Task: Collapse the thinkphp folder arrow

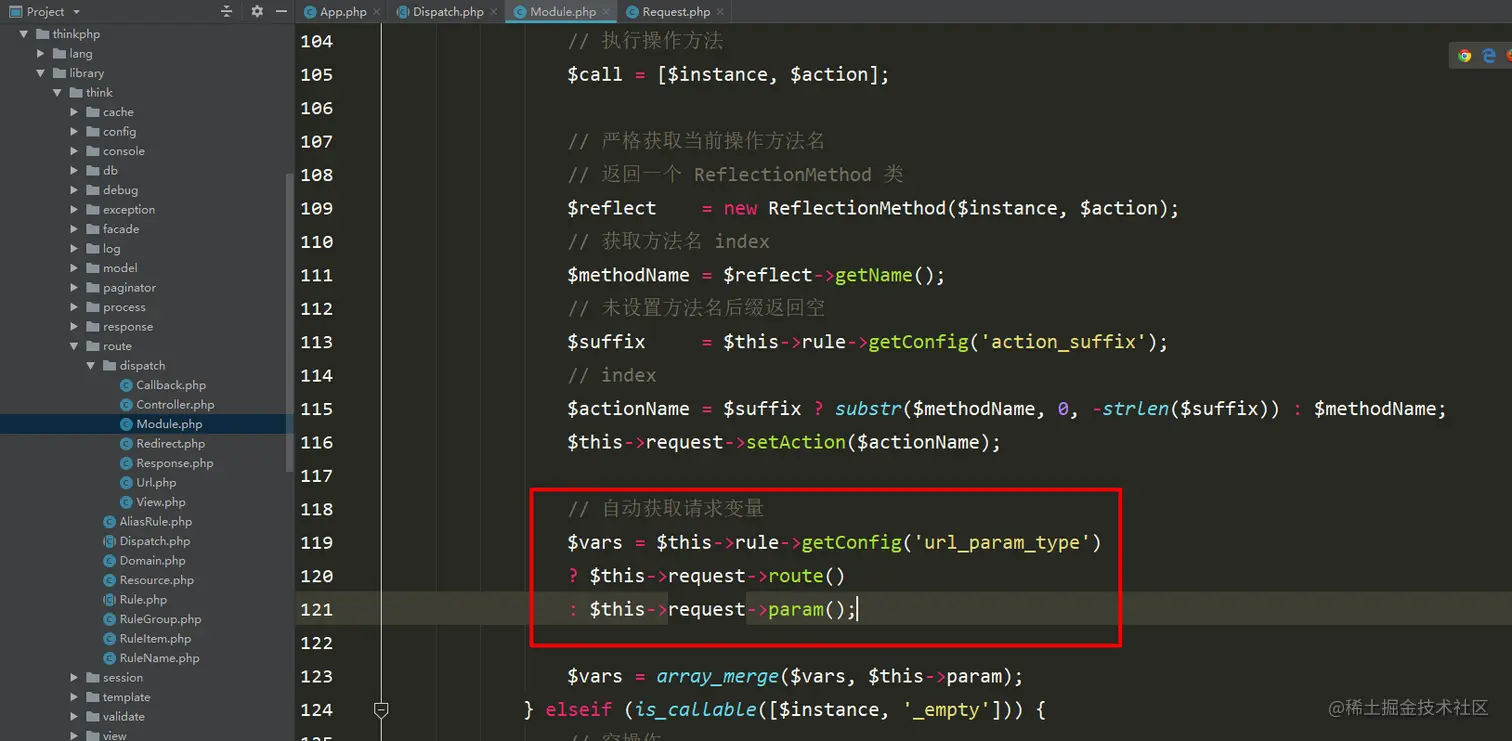Action: click(24, 34)
